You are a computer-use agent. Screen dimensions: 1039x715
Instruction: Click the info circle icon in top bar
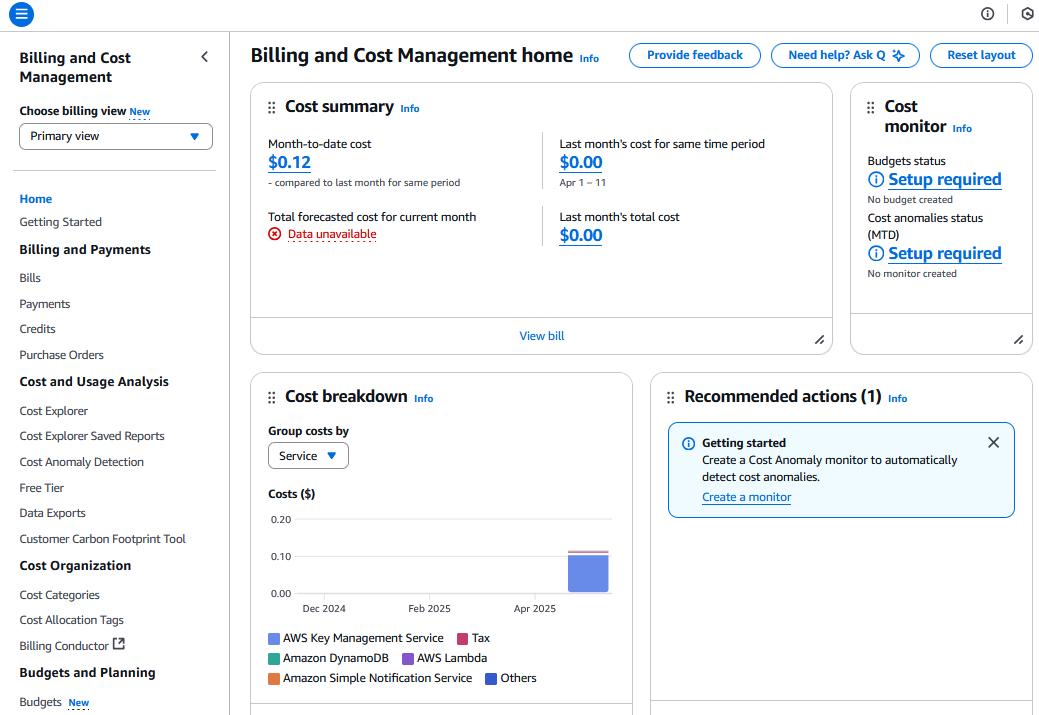987,14
